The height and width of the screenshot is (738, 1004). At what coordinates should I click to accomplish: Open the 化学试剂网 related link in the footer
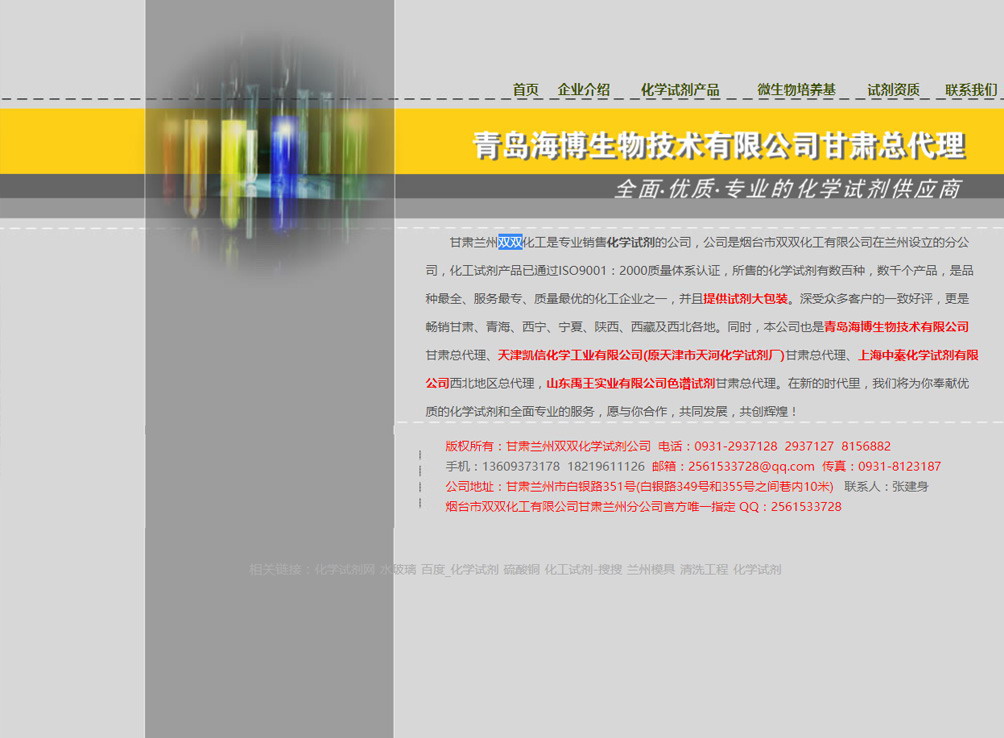click(x=344, y=569)
